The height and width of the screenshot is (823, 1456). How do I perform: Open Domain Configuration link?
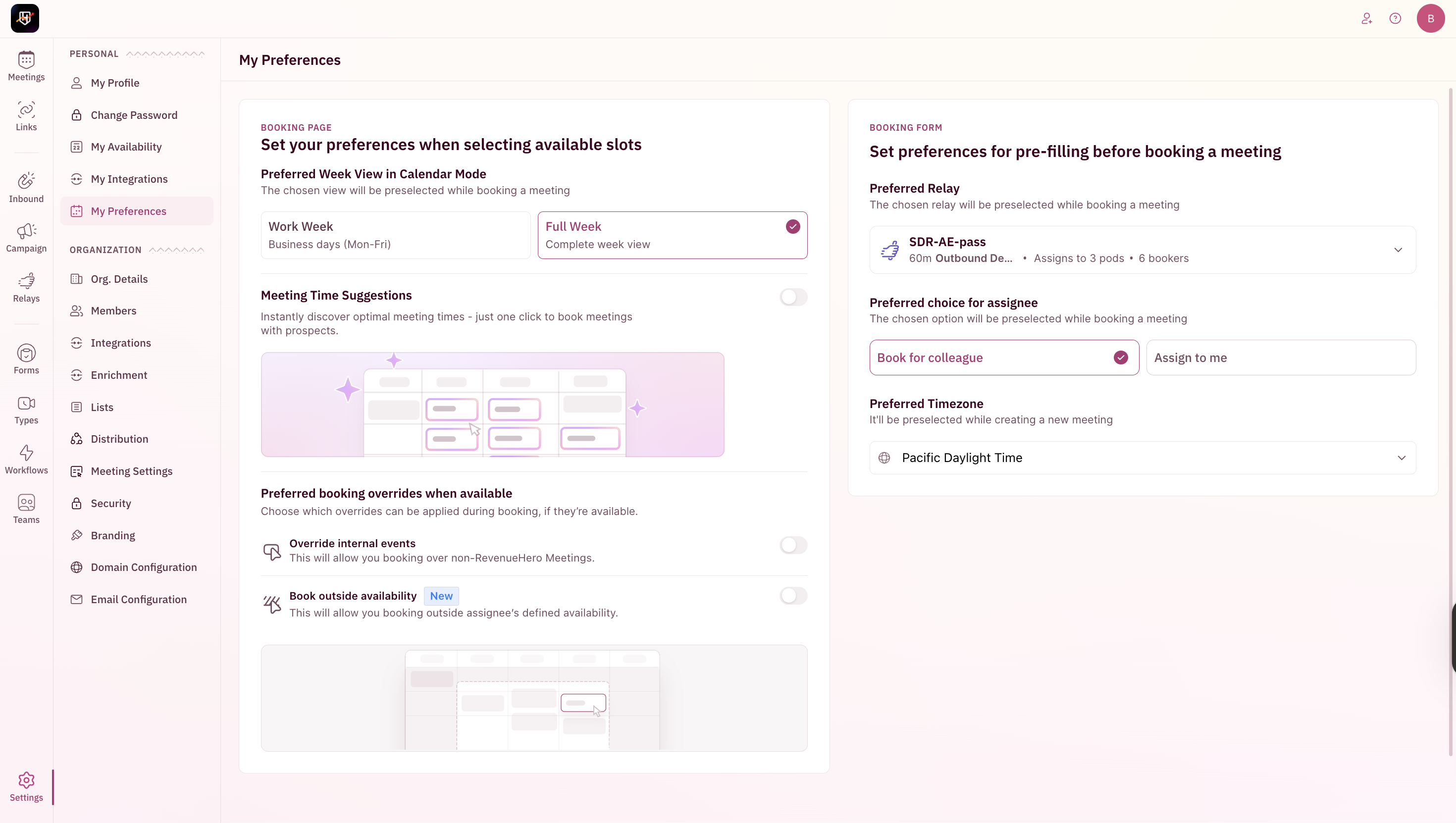[144, 567]
